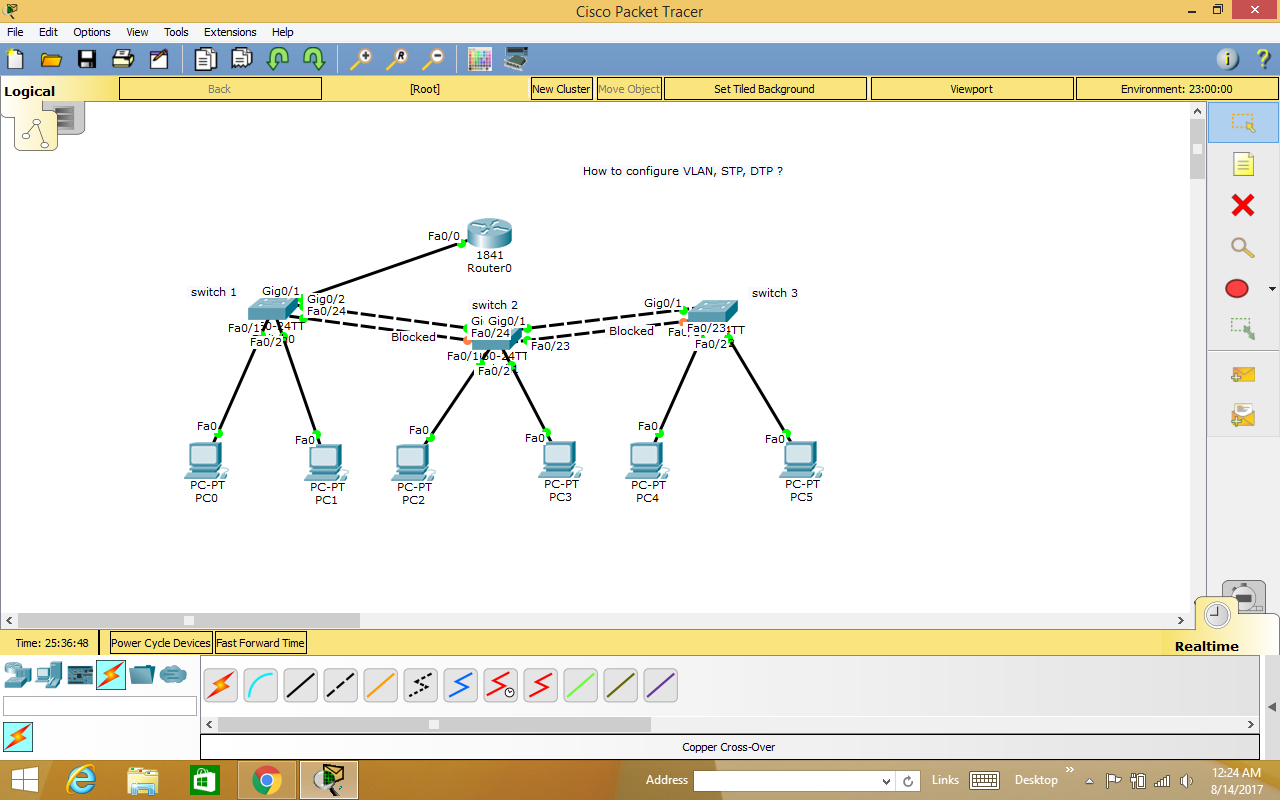Open the Serial DCE connection icon
Image resolution: width=1280 pixels, height=800 pixels.
pyautogui.click(x=500, y=685)
